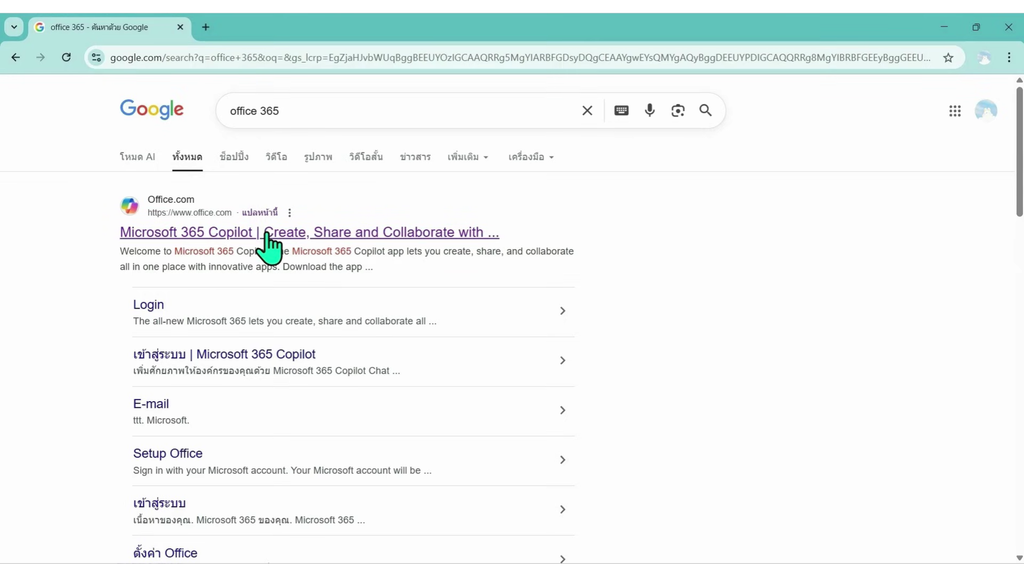Start voice search with microphone icon
The width and height of the screenshot is (1024, 576).
(650, 110)
